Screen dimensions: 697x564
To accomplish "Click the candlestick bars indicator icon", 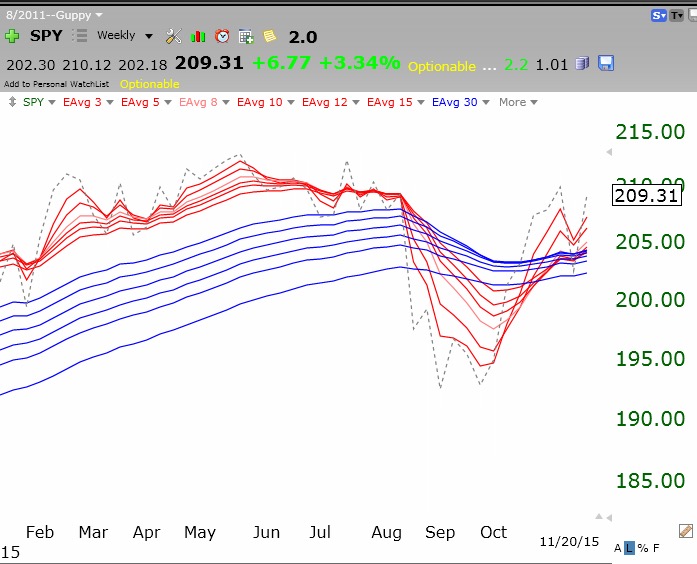I will (x=198, y=36).
